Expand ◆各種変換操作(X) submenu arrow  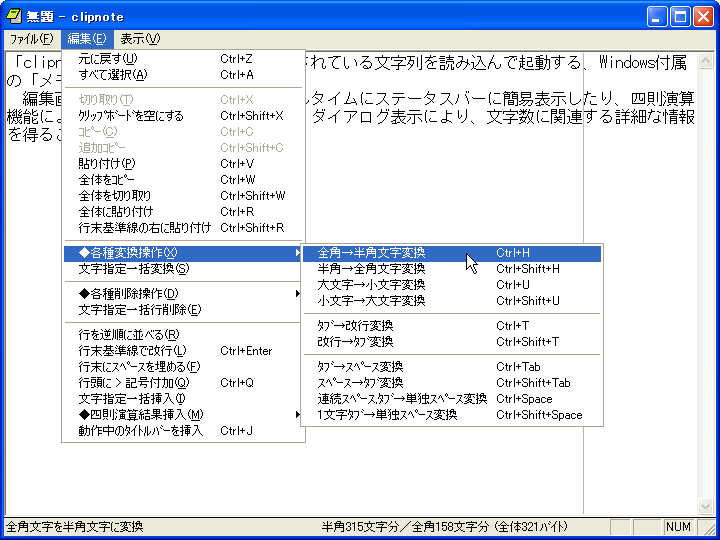(x=298, y=253)
